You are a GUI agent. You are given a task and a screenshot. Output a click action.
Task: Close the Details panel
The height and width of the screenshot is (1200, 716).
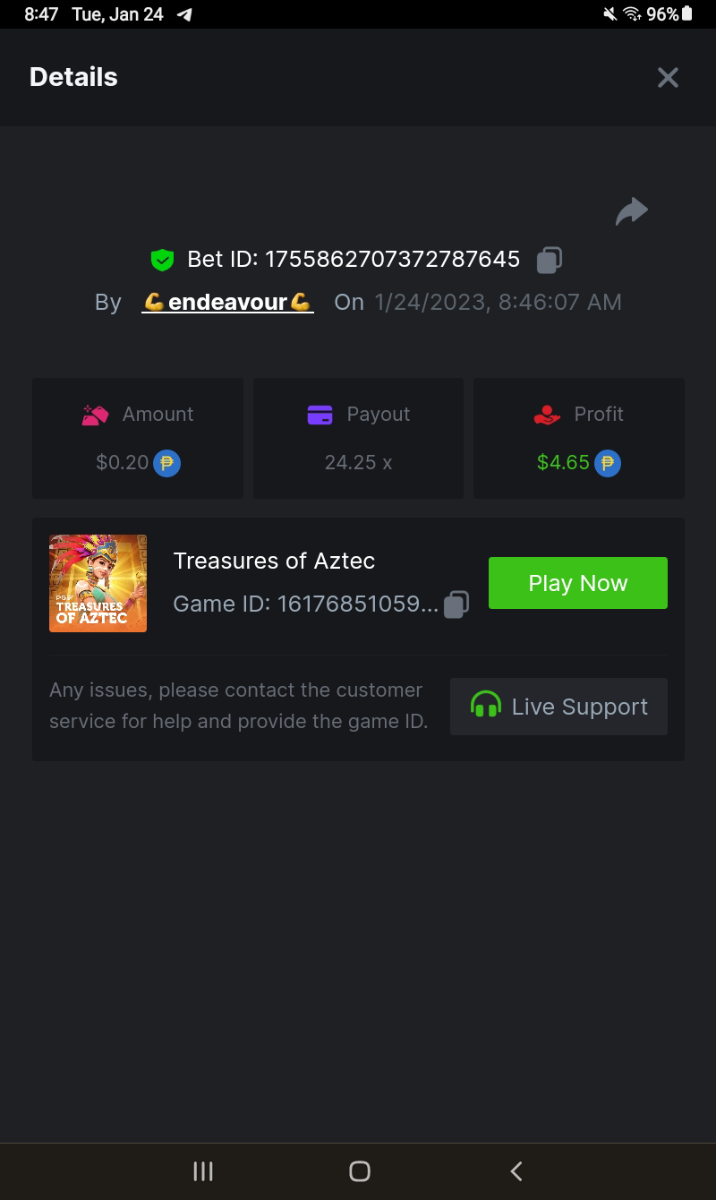(667, 78)
